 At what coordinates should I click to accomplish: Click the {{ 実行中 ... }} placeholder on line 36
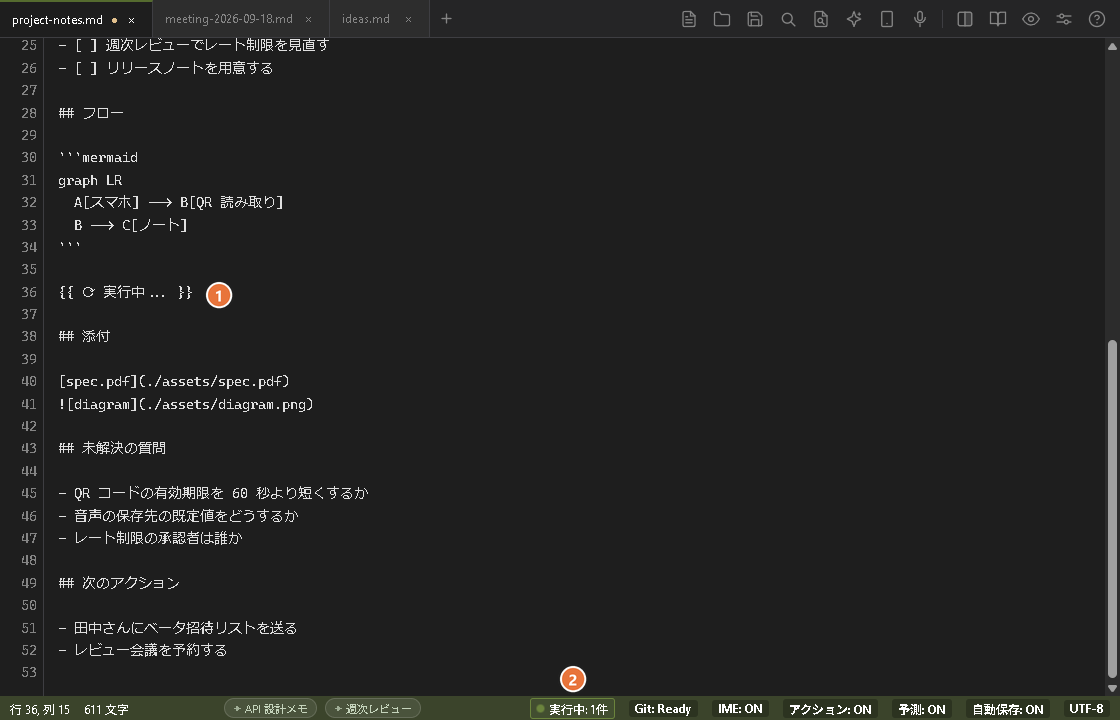tap(126, 291)
